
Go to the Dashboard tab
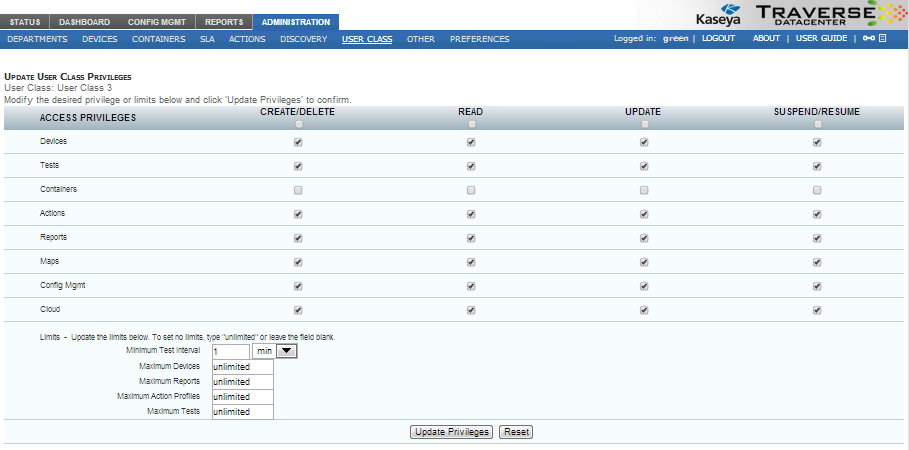tap(84, 22)
